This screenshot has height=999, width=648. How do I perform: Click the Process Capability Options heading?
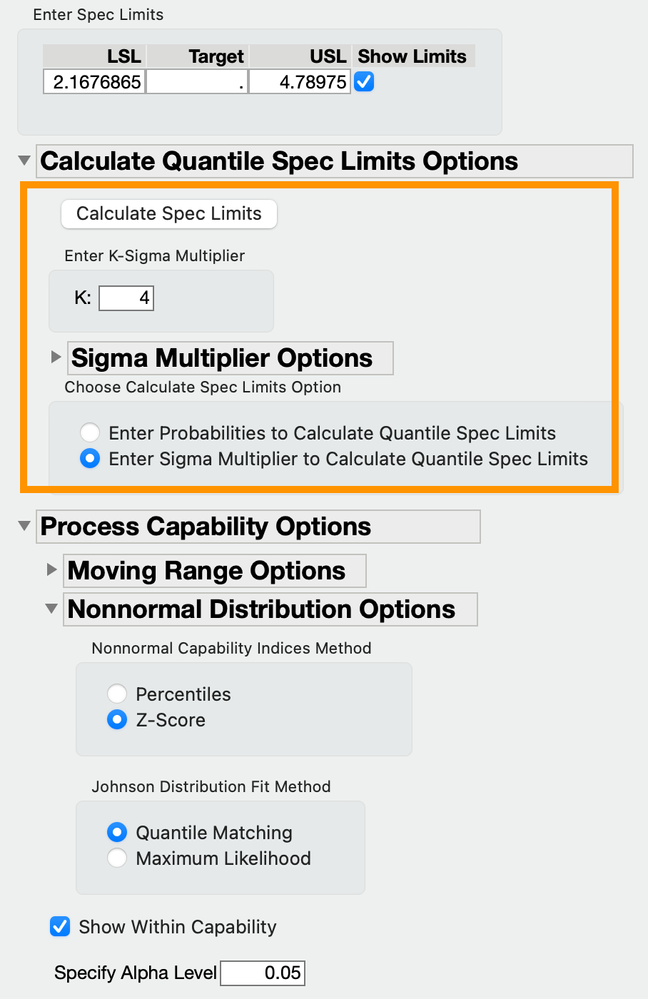[x=205, y=527]
